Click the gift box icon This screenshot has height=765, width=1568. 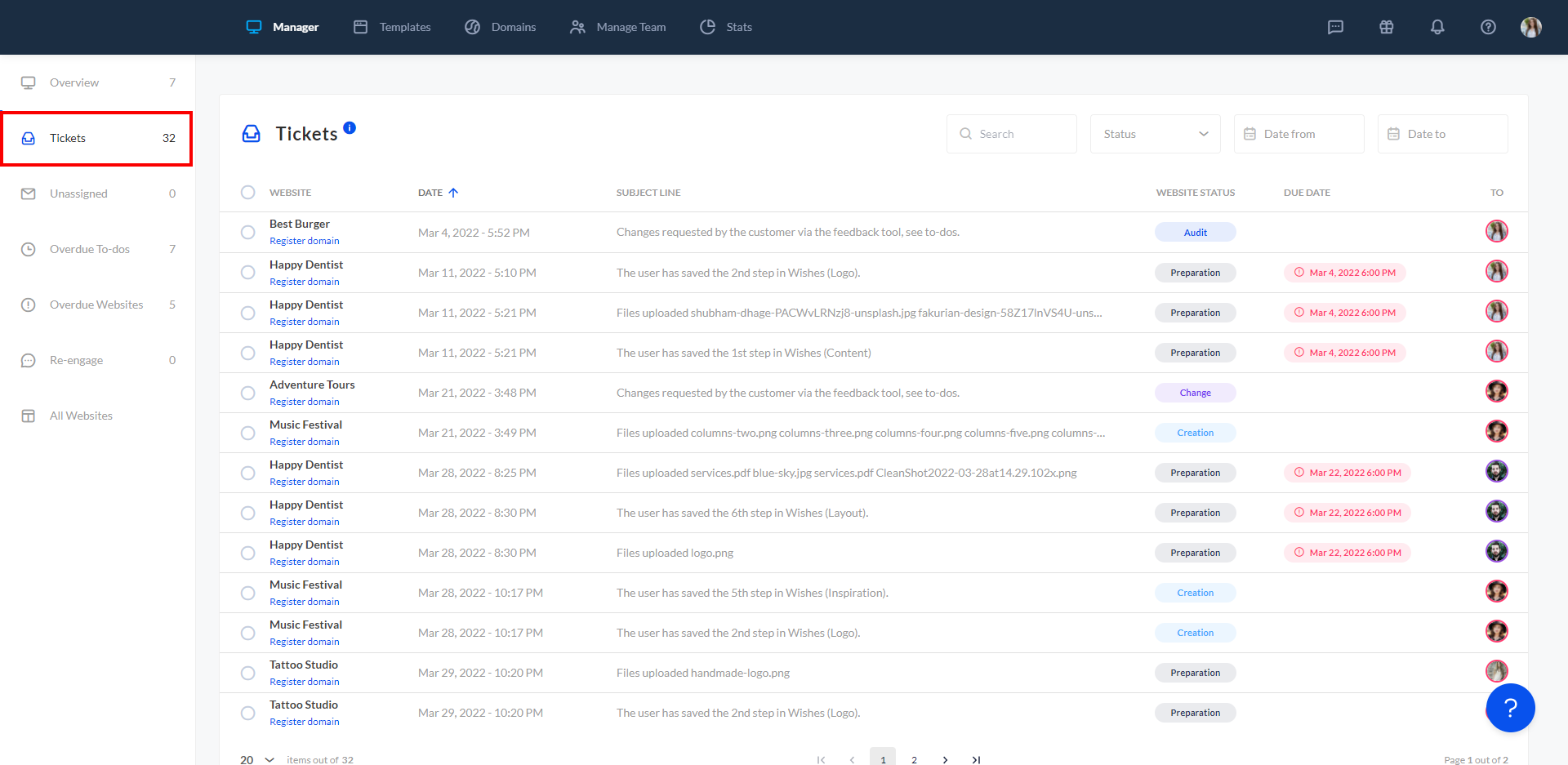click(1386, 27)
